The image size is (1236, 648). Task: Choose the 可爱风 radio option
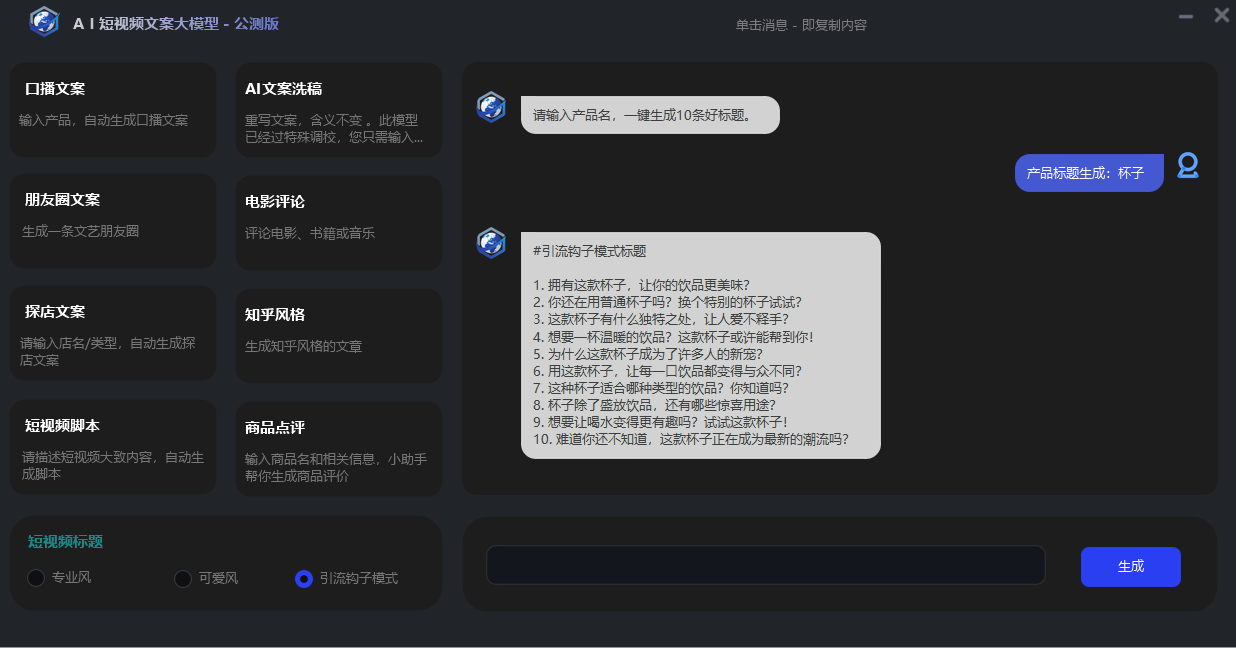(183, 578)
